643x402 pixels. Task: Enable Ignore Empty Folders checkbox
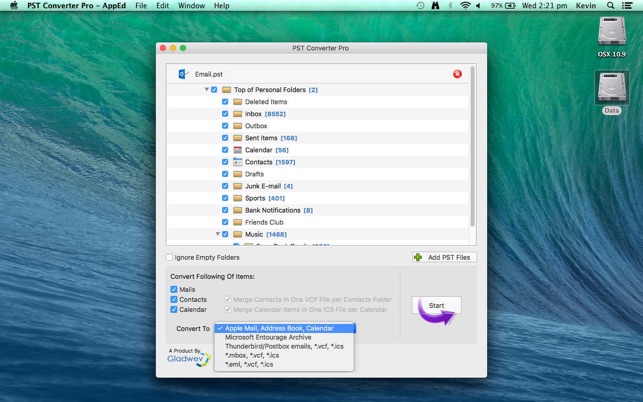[171, 257]
